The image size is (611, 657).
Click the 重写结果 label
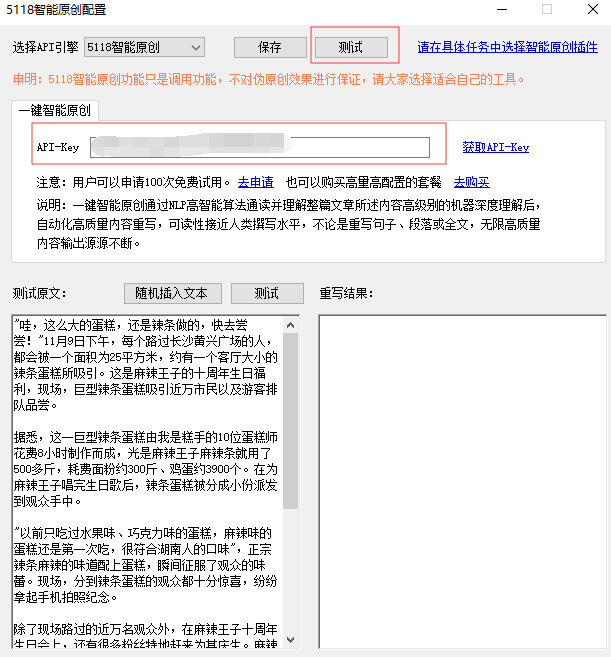pos(346,293)
